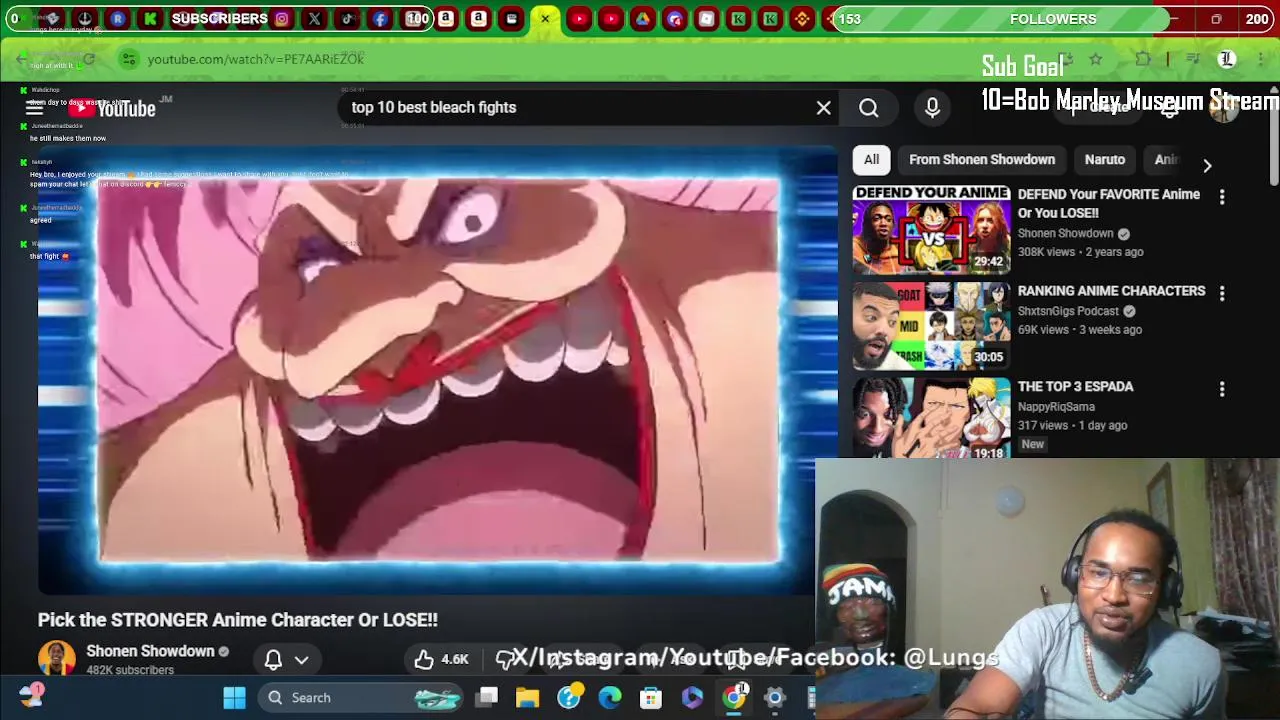Open title 'RANKING ANIME CHARACTERS'
This screenshot has height=720, width=1280.
click(1111, 291)
